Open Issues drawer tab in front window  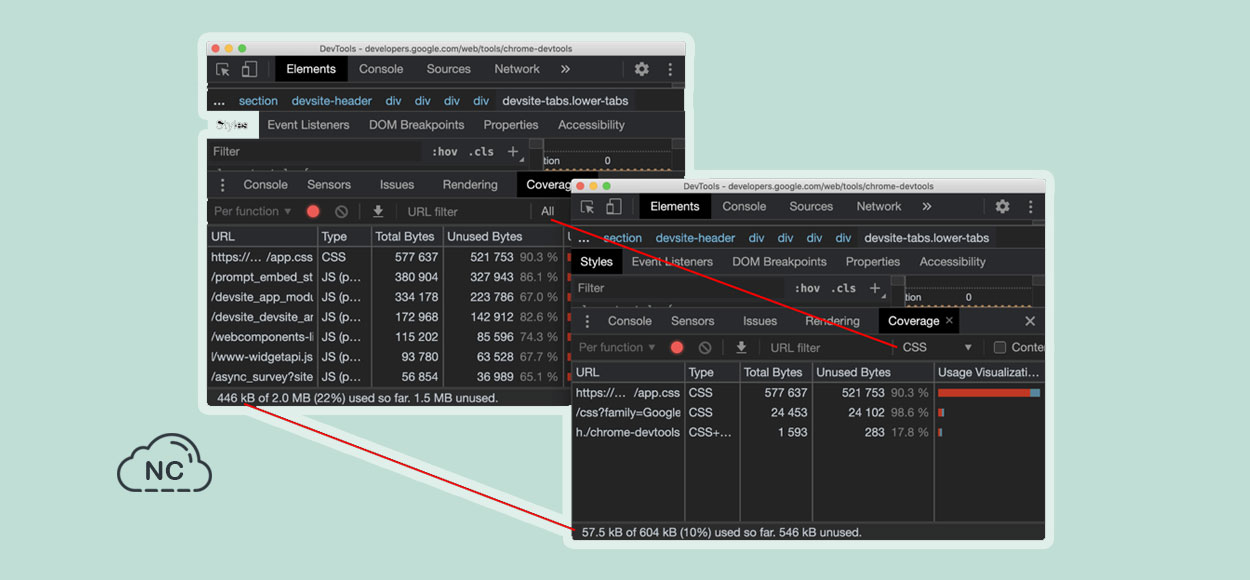[760, 321]
